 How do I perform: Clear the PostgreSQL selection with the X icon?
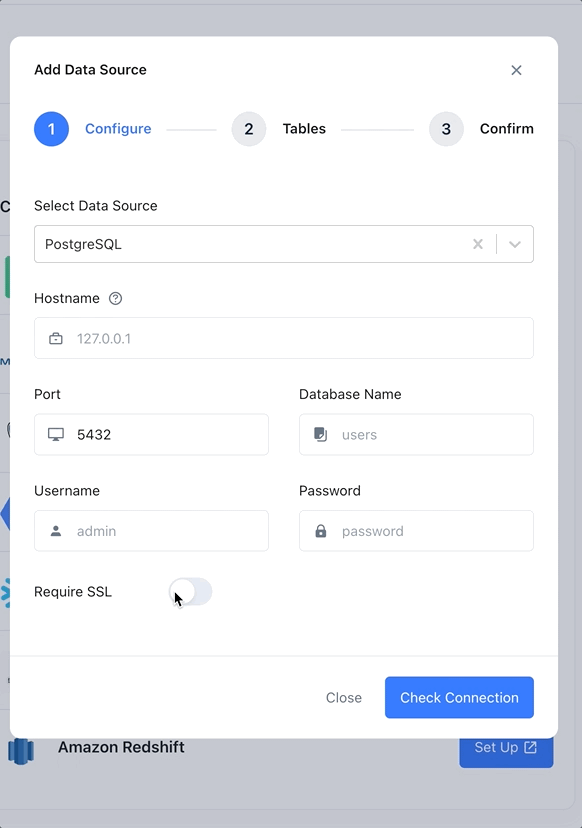pyautogui.click(x=477, y=244)
